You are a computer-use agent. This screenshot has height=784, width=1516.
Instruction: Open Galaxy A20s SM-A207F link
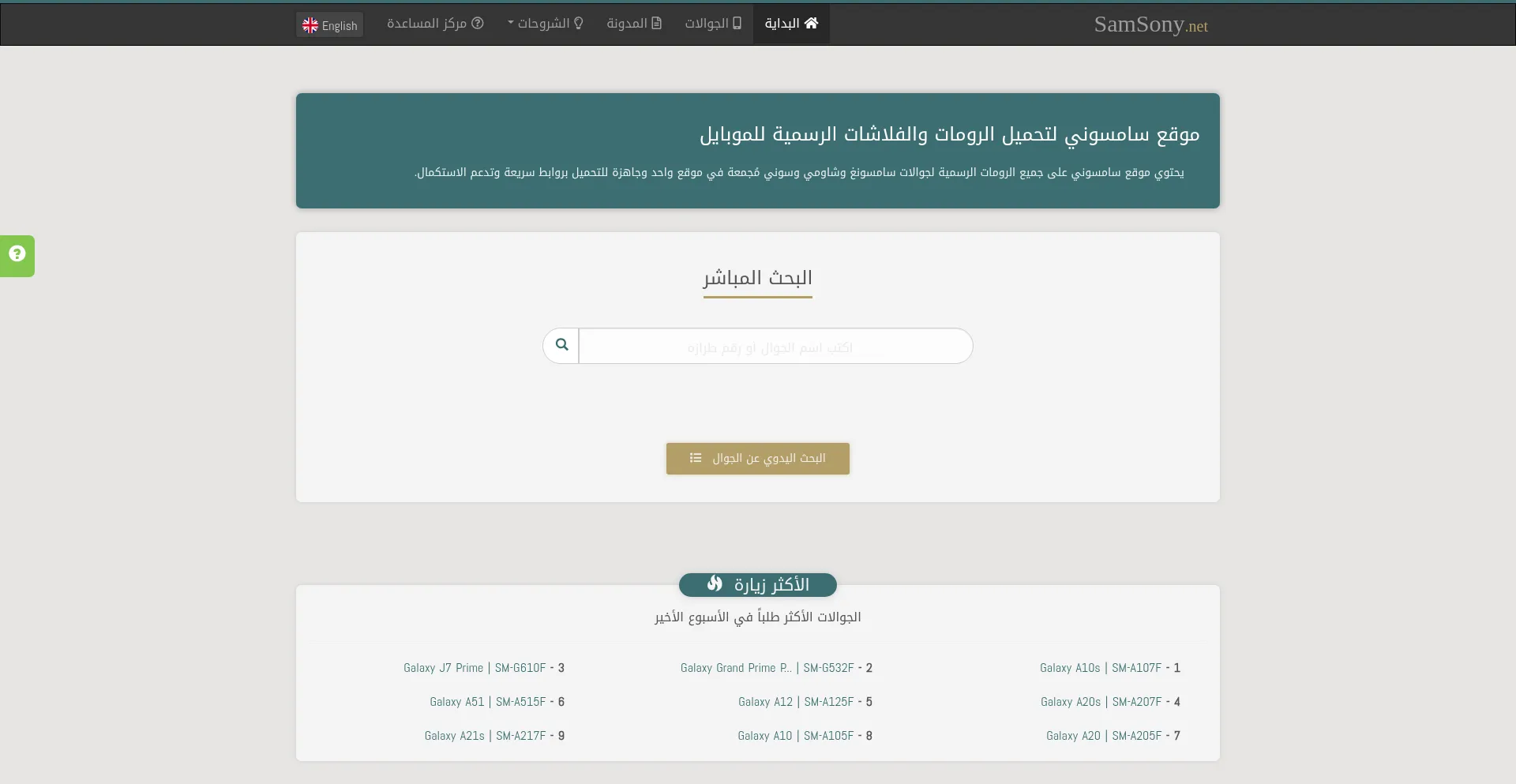click(1101, 702)
